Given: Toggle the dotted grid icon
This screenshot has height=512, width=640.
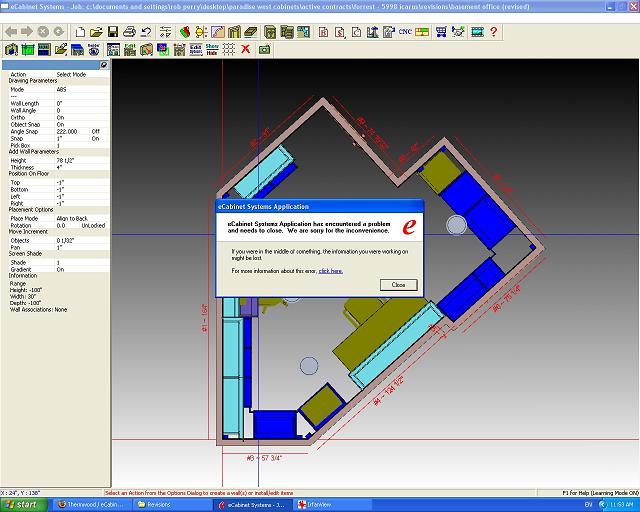Looking at the screenshot, I should coord(229,49).
